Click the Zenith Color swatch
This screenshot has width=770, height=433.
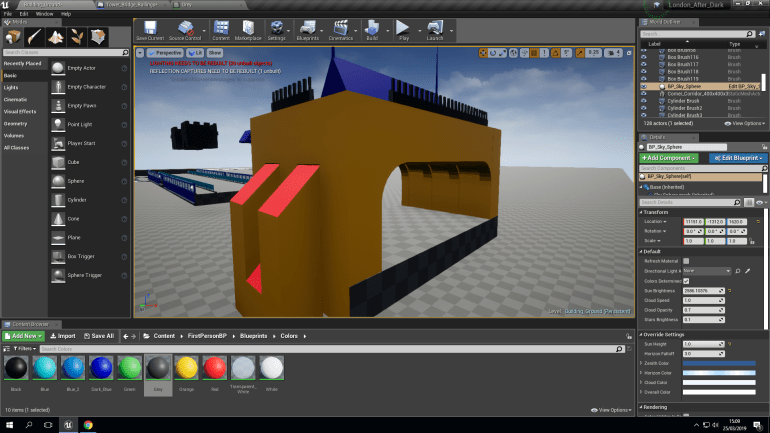pos(719,363)
